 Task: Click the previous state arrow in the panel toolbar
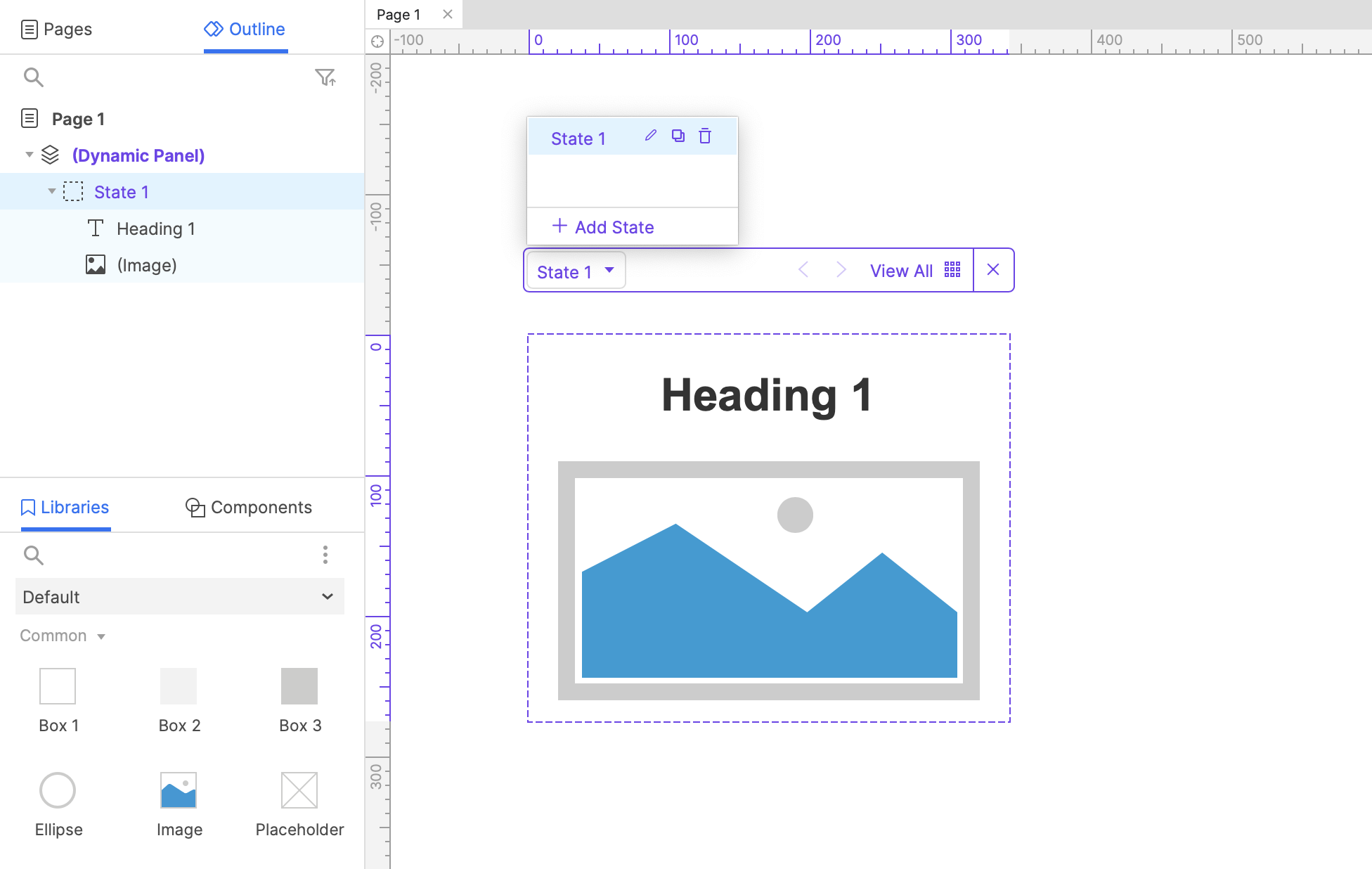[803, 269]
